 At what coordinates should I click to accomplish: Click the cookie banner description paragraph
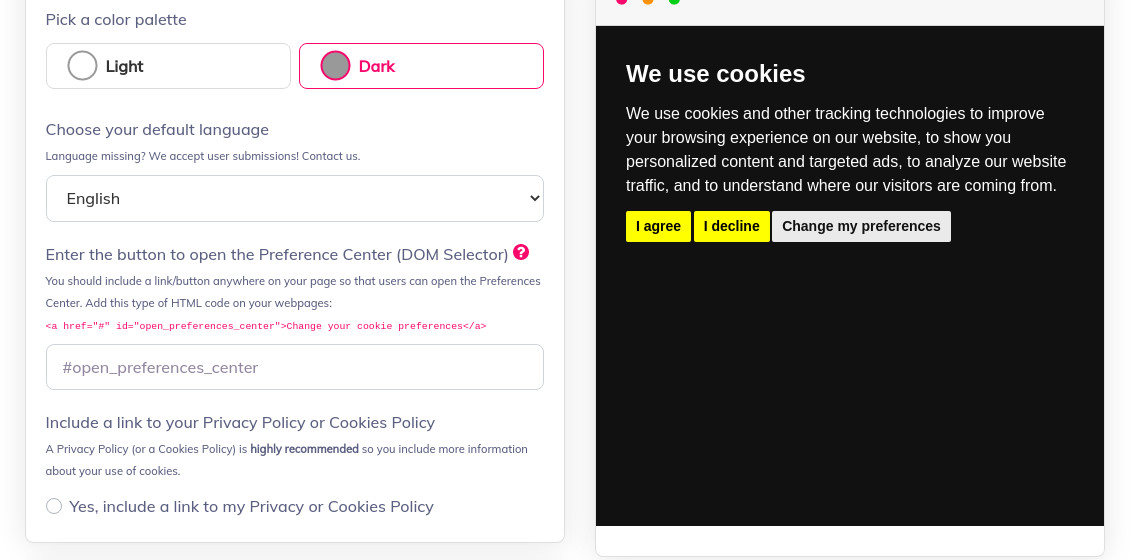[x=845, y=149]
